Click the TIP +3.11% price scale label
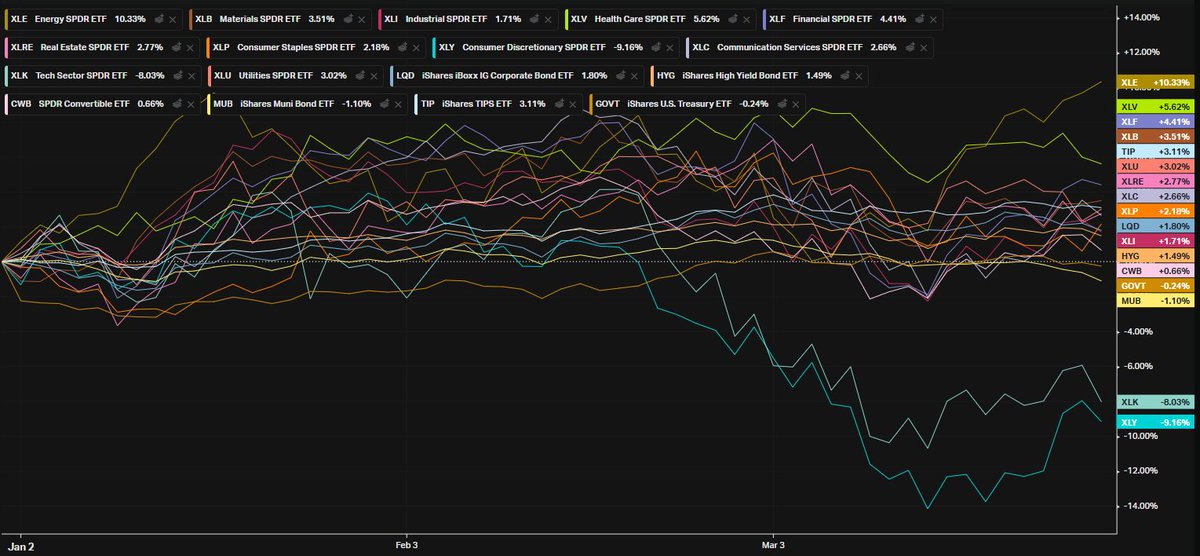This screenshot has height=556, width=1200. [1154, 152]
